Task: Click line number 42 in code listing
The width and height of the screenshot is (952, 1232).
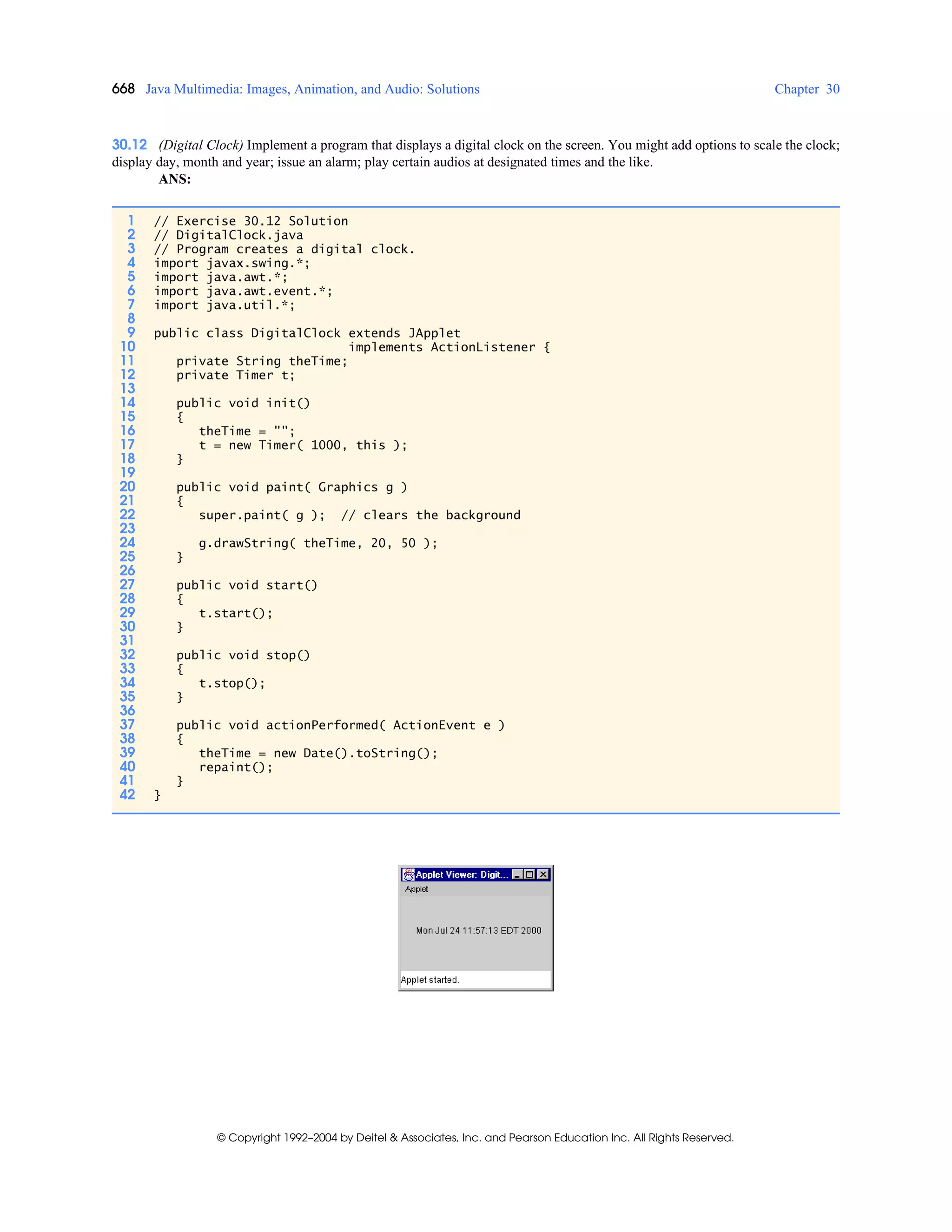Action: (127, 794)
